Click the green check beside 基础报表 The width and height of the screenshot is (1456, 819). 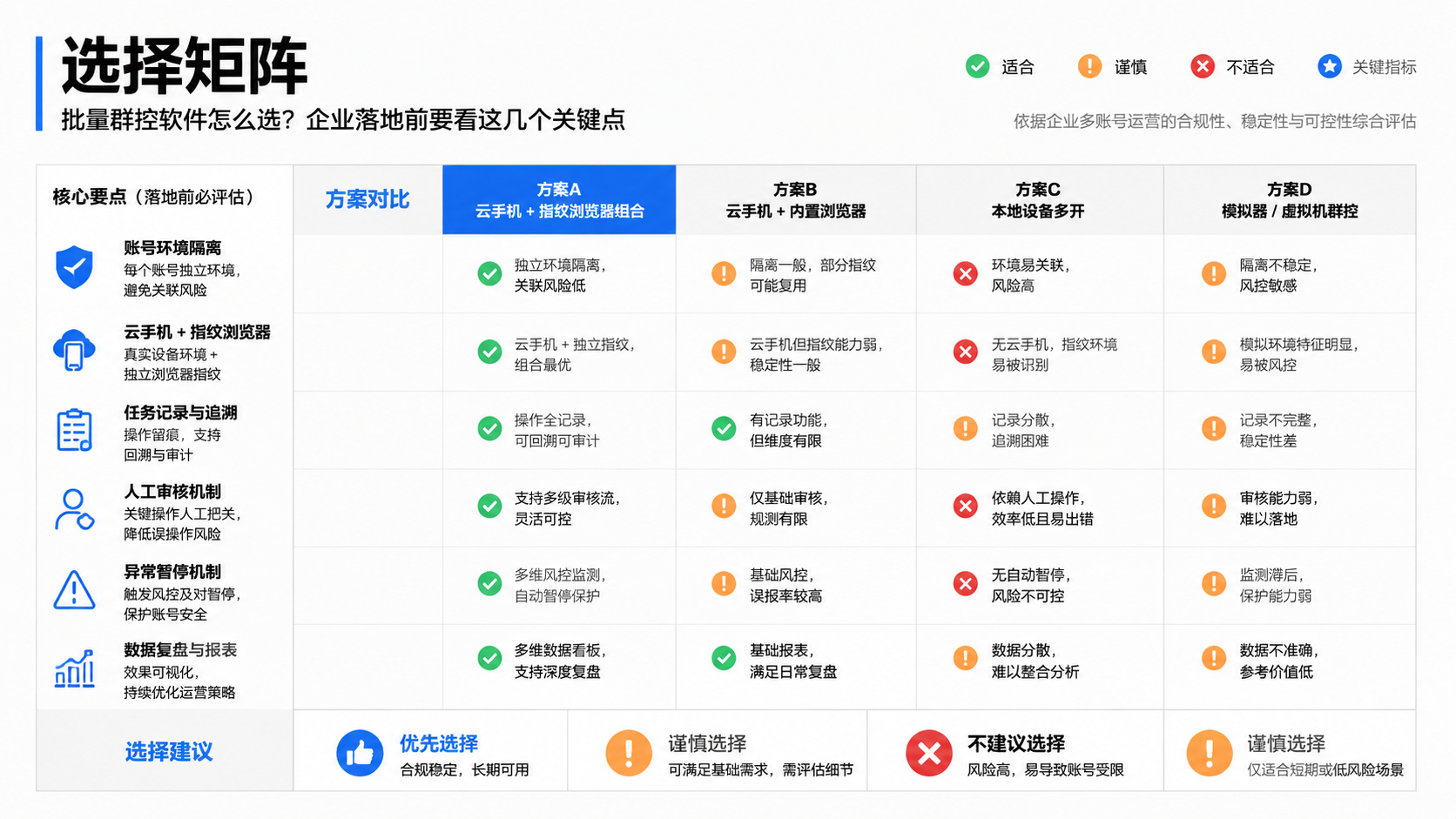[x=724, y=658]
